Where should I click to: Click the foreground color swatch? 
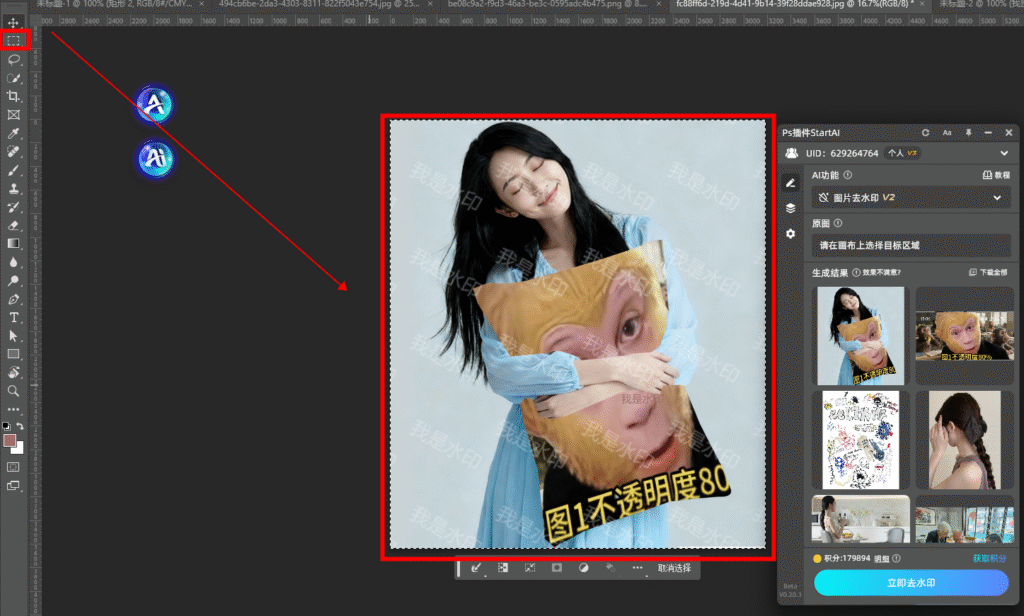click(9, 438)
